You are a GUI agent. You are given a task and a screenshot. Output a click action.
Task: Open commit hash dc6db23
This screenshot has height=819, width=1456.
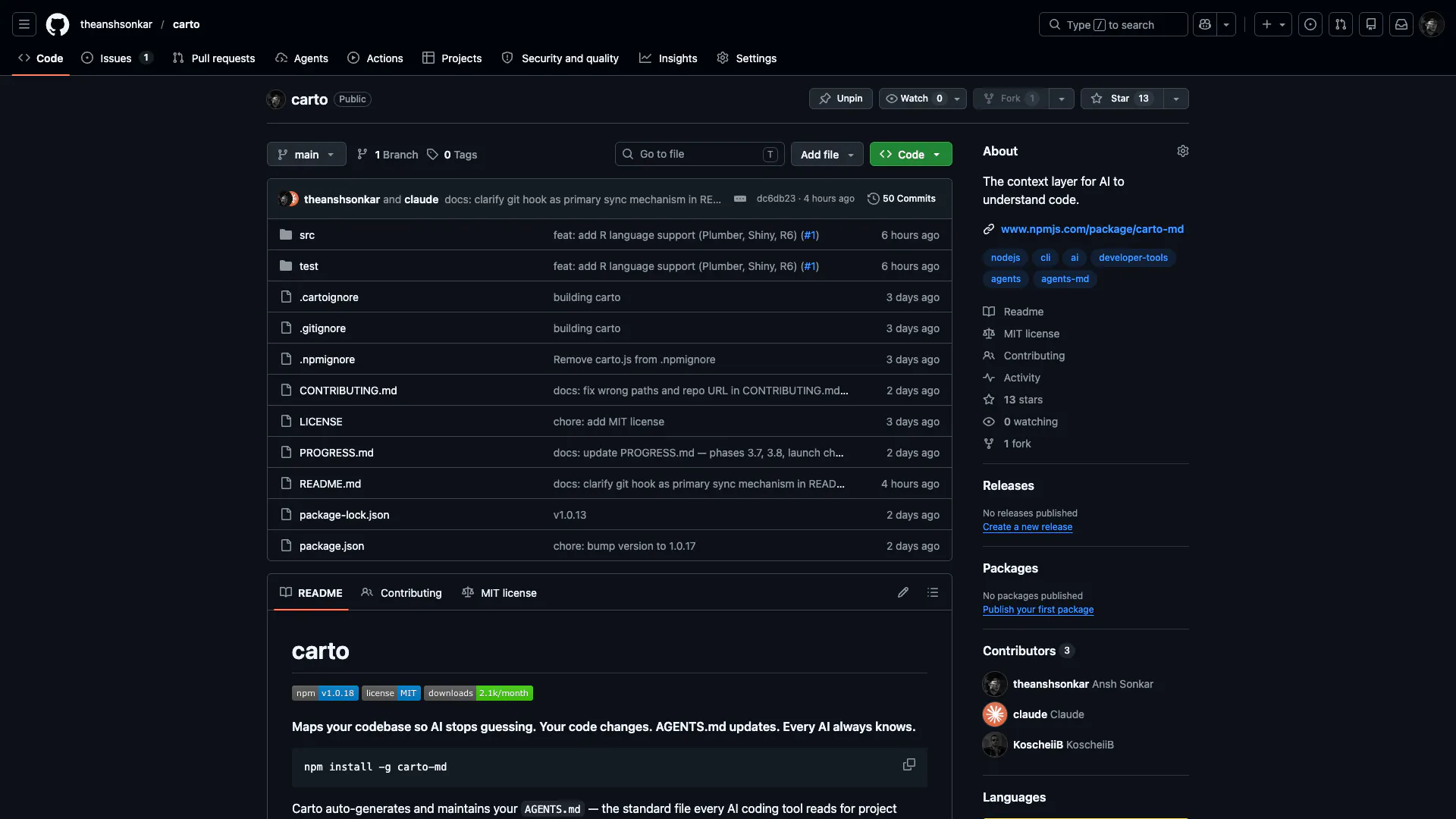[x=776, y=199]
